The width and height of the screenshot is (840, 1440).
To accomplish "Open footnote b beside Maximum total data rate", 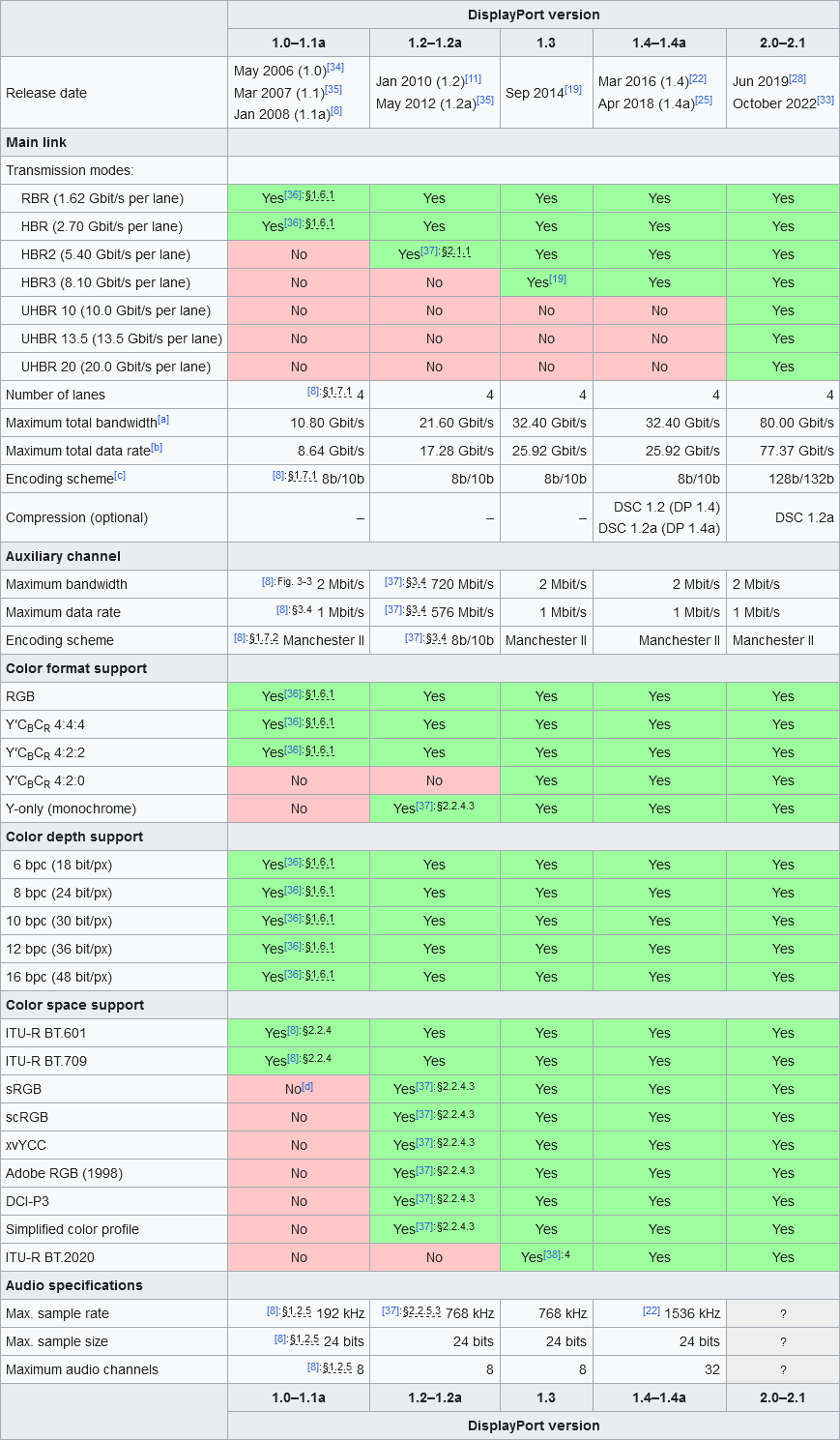I will 157,447.
